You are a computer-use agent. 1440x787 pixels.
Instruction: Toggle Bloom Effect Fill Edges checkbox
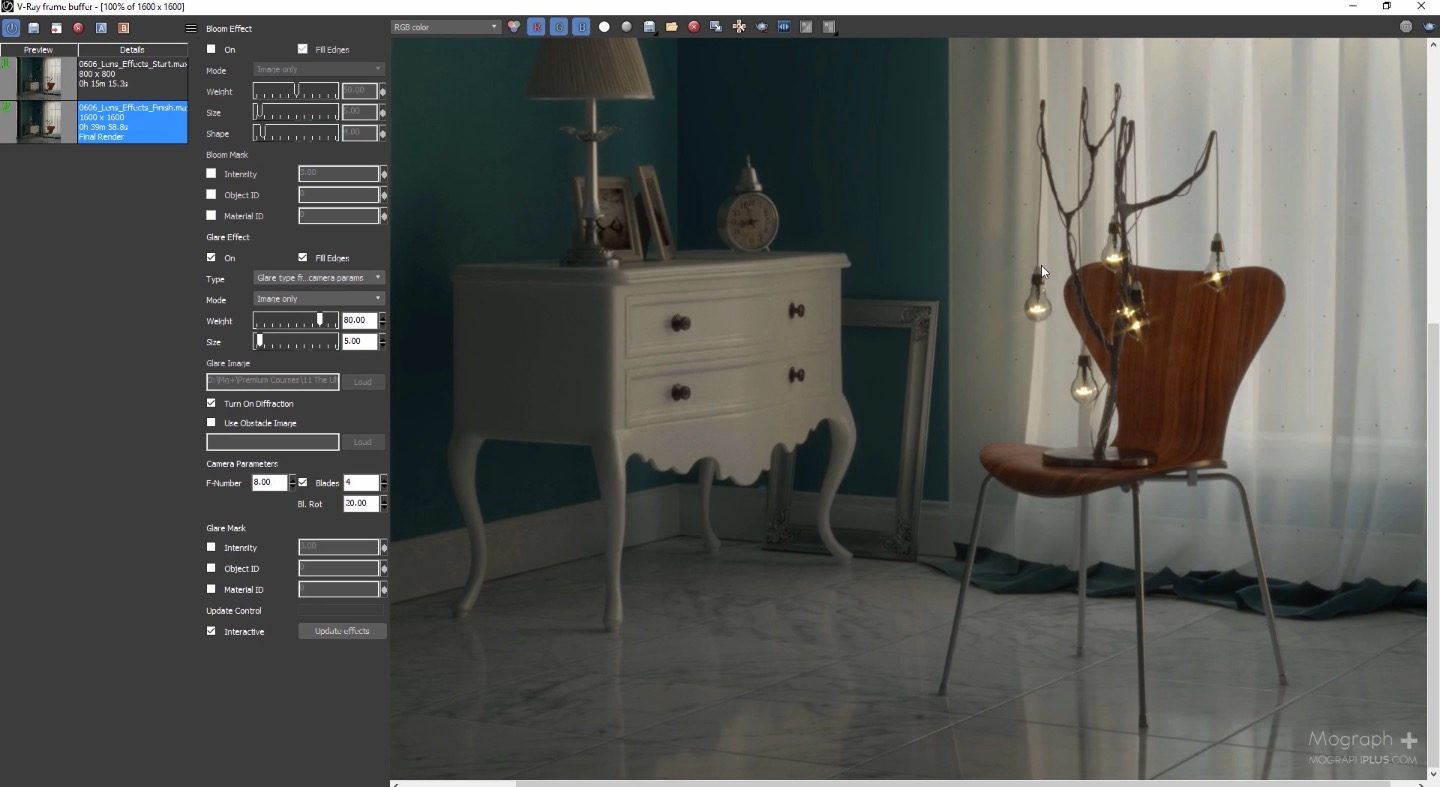[303, 49]
